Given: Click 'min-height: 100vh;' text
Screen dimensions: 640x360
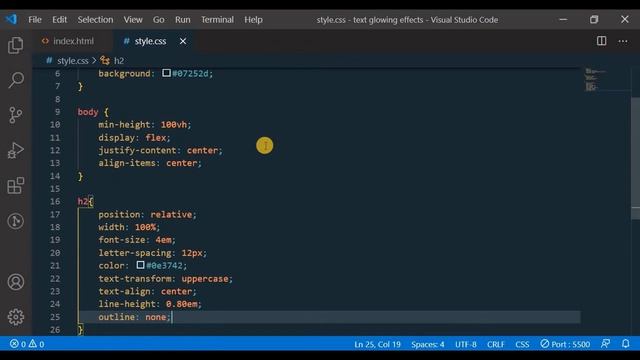Looking at the screenshot, I should click(144, 124).
